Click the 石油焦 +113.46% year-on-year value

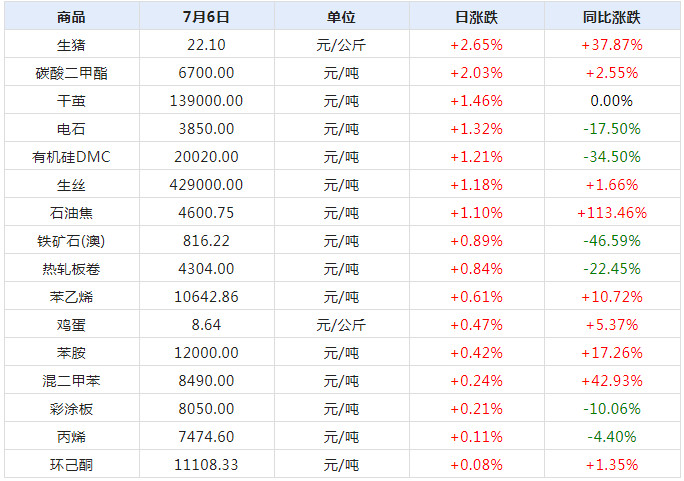pos(611,213)
